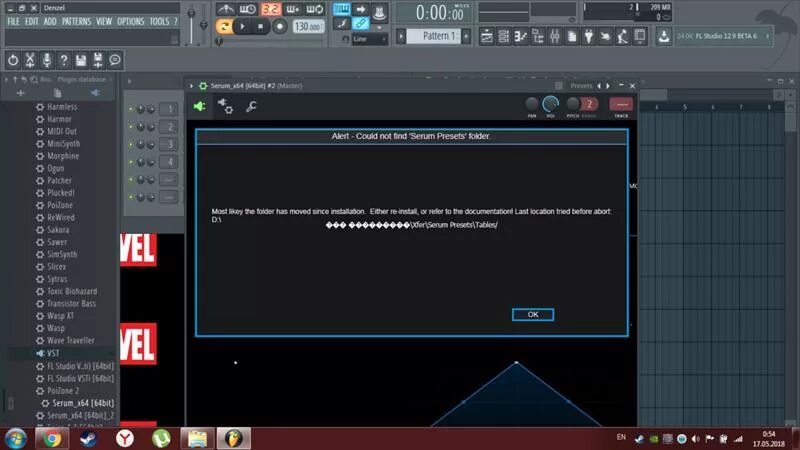This screenshot has height=450, width=800.
Task: Click the tempo field showing 130.000
Action: 308,27
